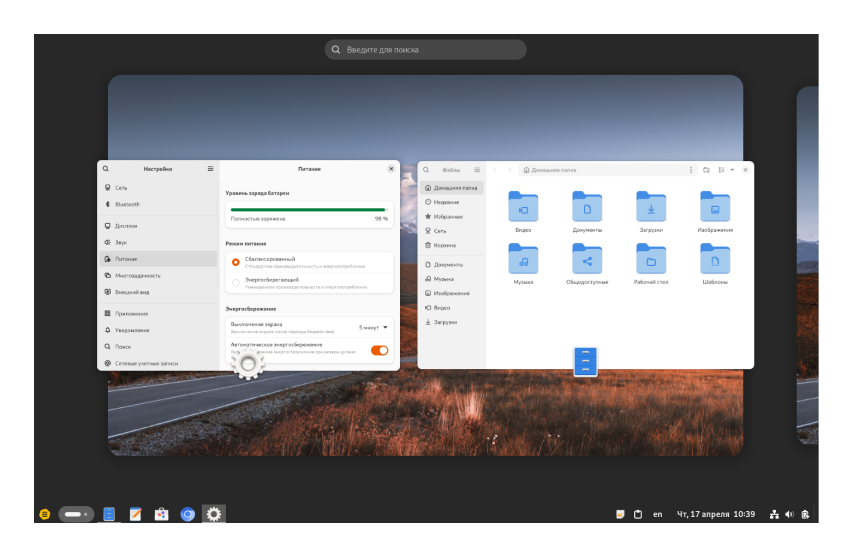Image resolution: width=853 pixels, height=557 pixels.
Task: Click the workspace indicator pill in the taskbar
Action: tap(76, 514)
